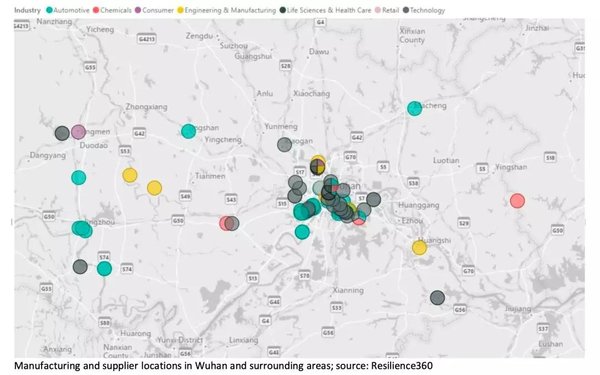The image size is (600, 375).
Task: Select the Chemicals legend entry
Action: (112, 10)
